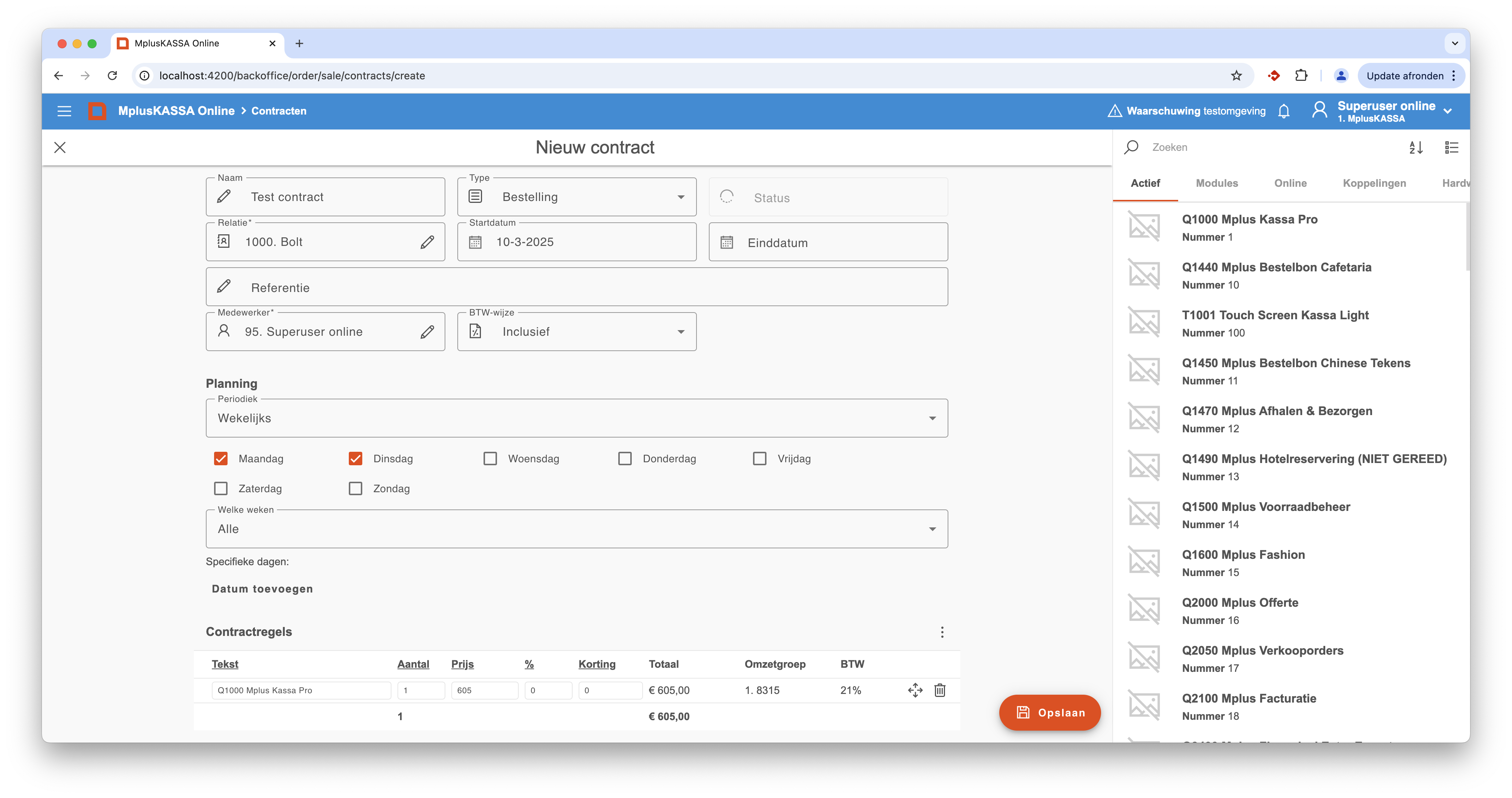
Task: Switch to the Modules tab
Action: (x=1217, y=183)
